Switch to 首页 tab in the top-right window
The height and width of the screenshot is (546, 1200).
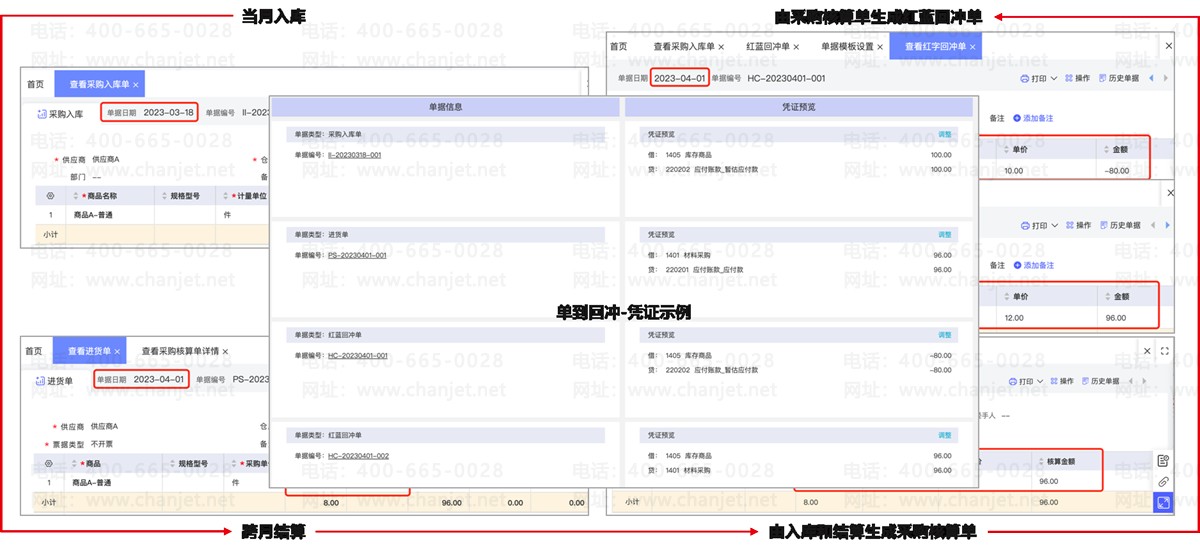click(x=619, y=46)
